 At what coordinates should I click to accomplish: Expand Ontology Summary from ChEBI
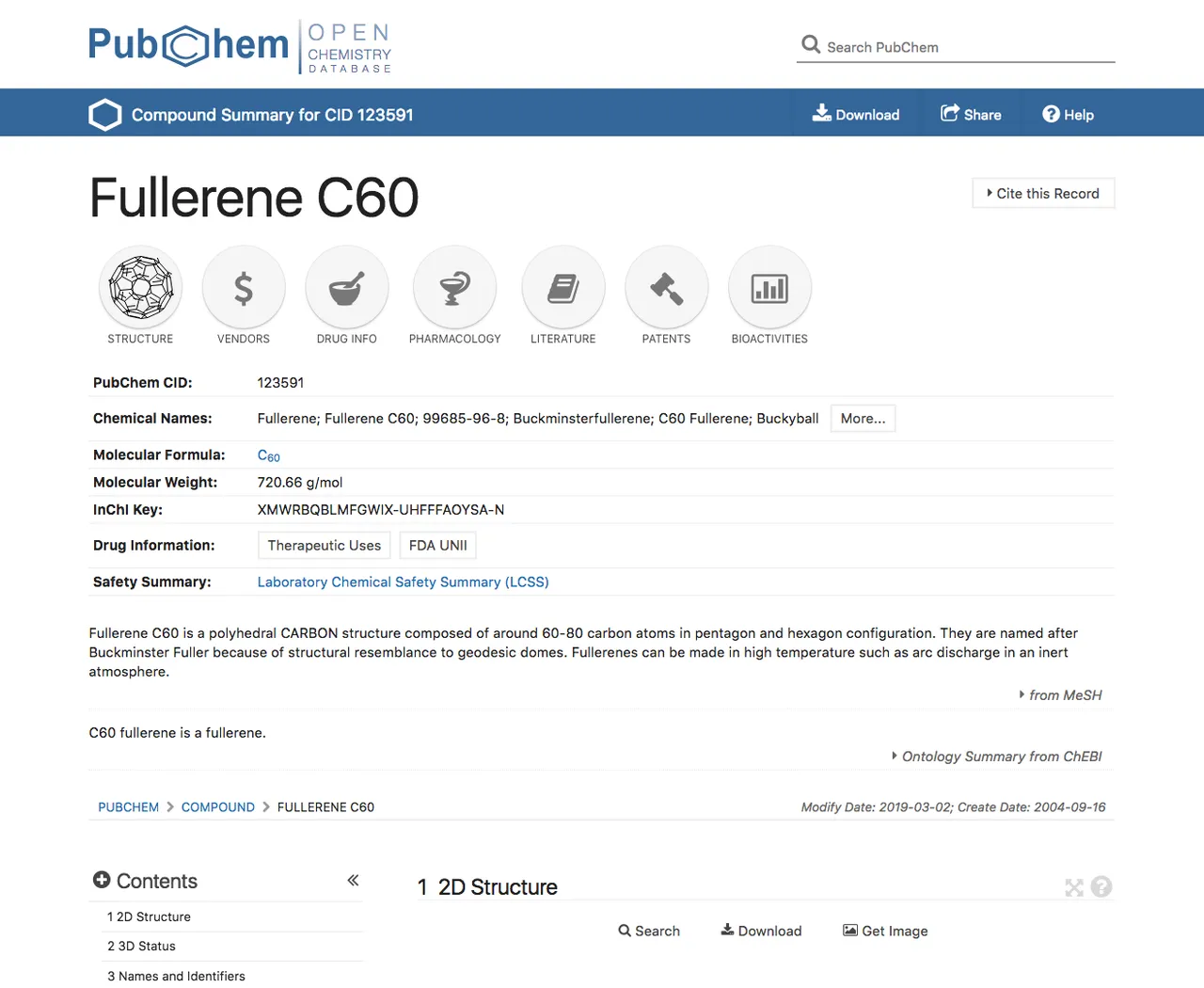pos(997,757)
